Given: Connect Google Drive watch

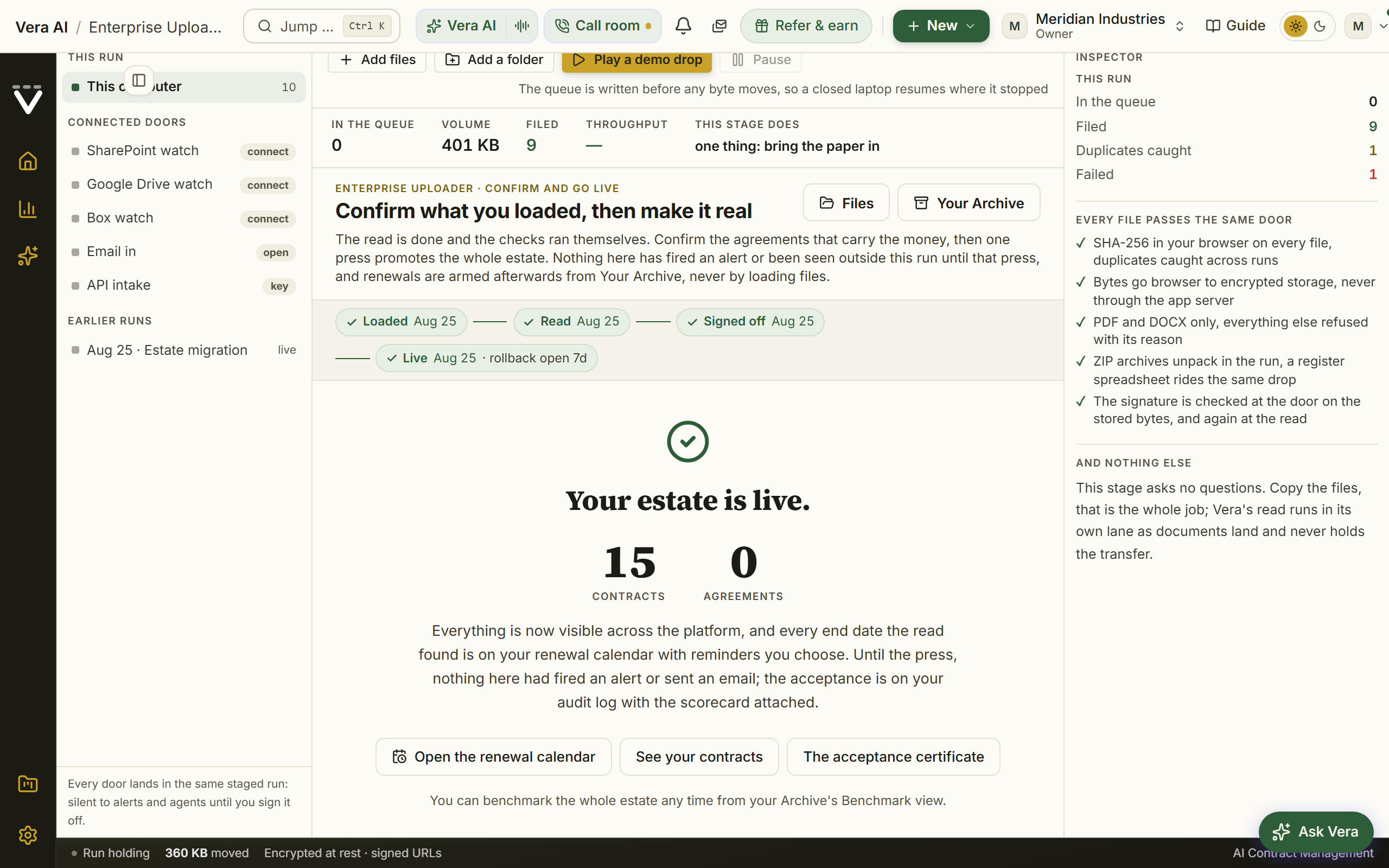Looking at the screenshot, I should click(x=267, y=186).
